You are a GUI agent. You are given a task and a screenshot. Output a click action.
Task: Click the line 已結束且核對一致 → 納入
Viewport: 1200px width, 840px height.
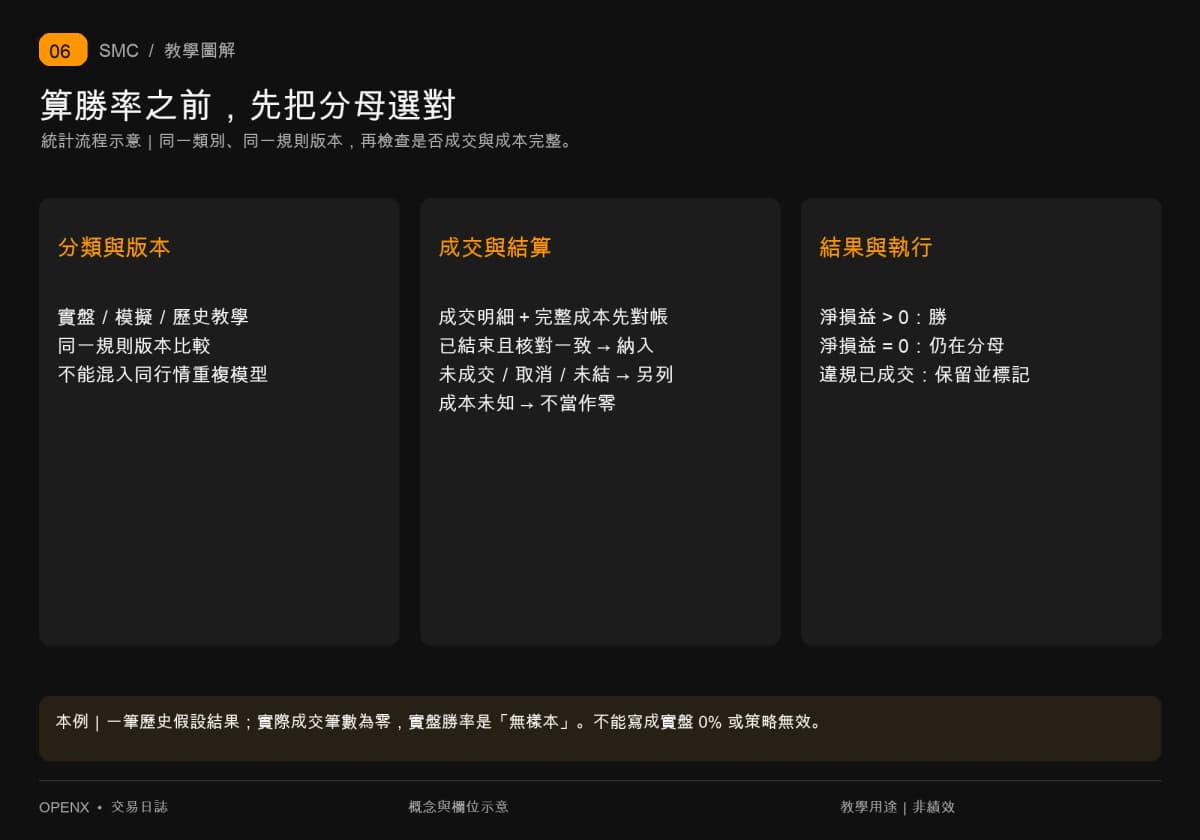[x=546, y=346]
